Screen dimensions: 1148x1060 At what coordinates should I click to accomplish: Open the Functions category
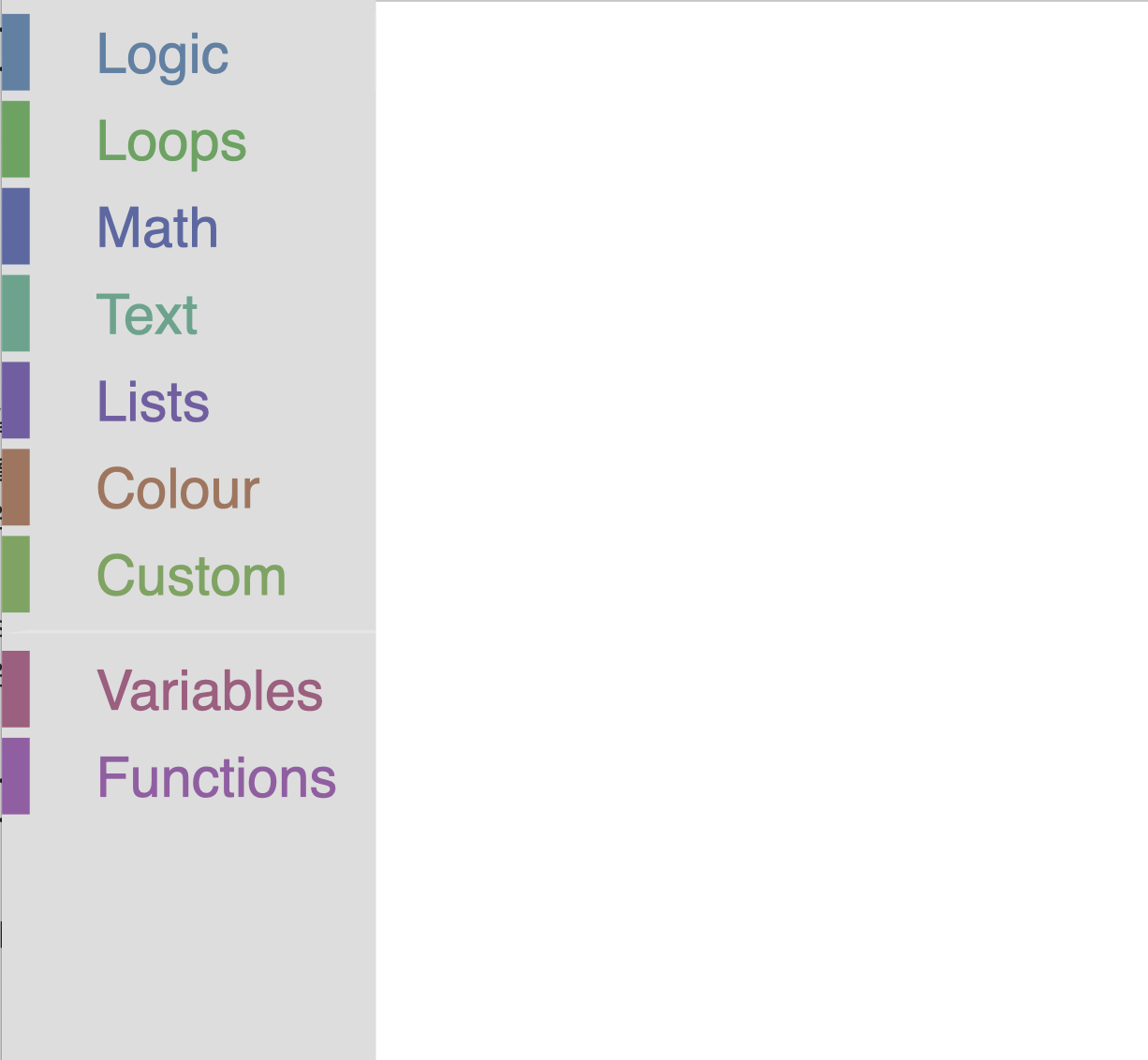pos(216,778)
